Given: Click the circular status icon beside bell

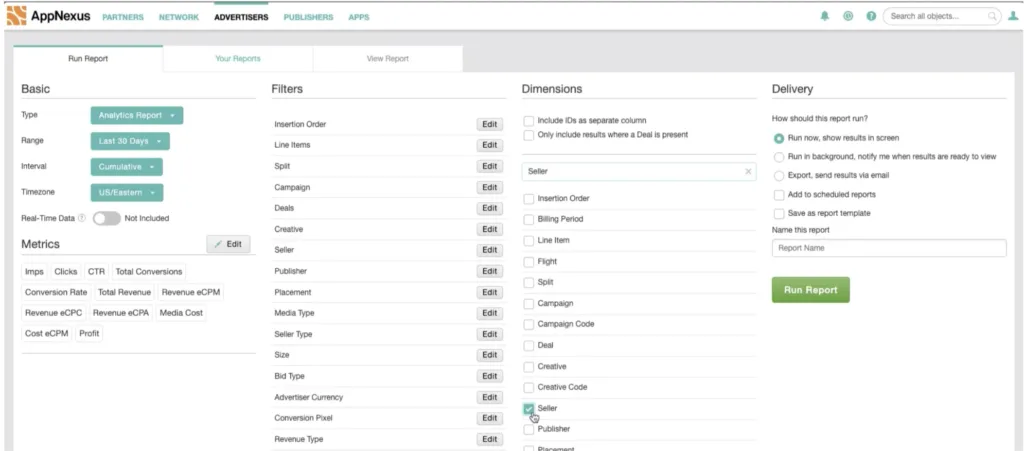Looking at the screenshot, I should (848, 17).
